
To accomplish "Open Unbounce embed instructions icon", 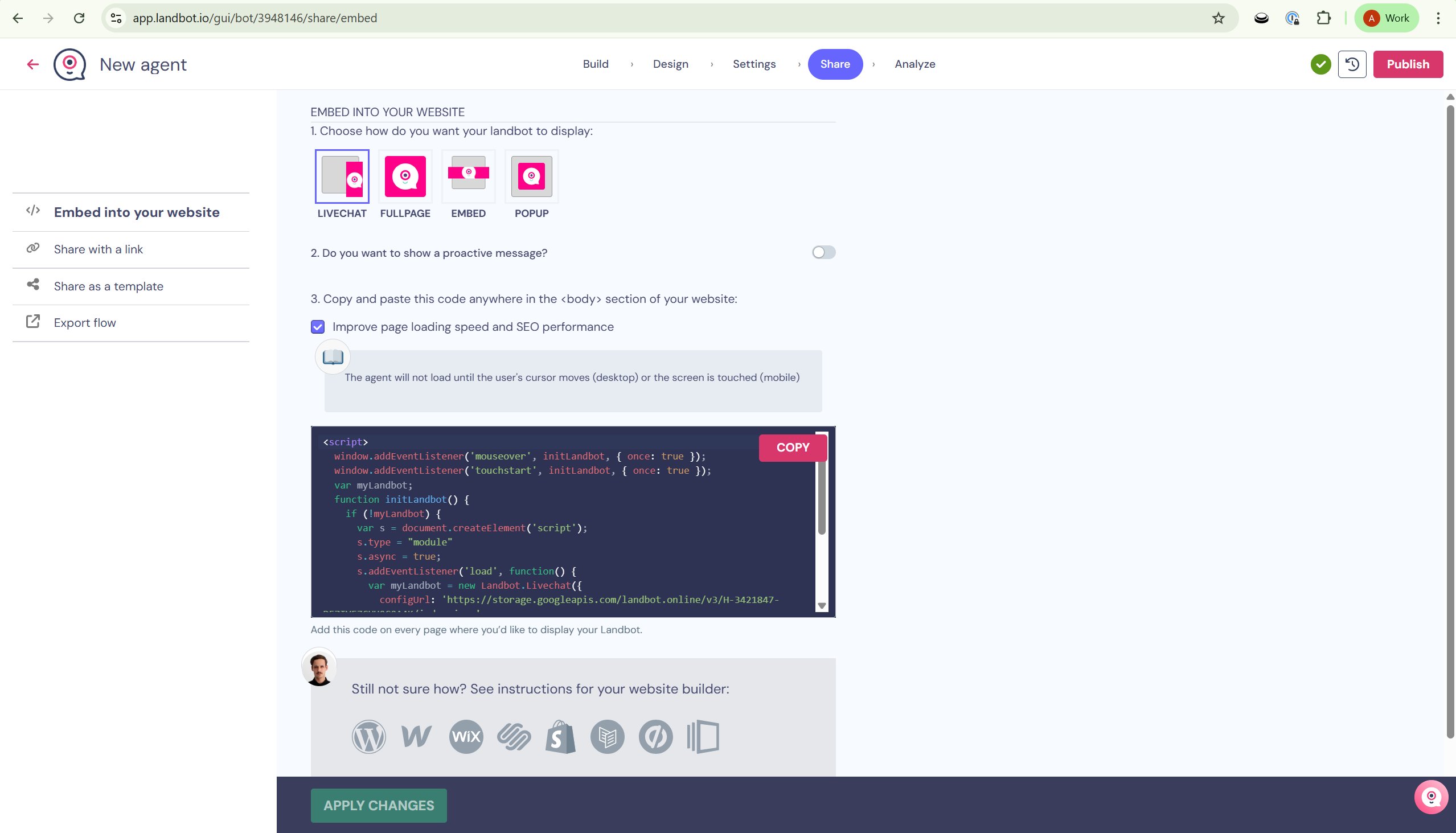I will [655, 736].
